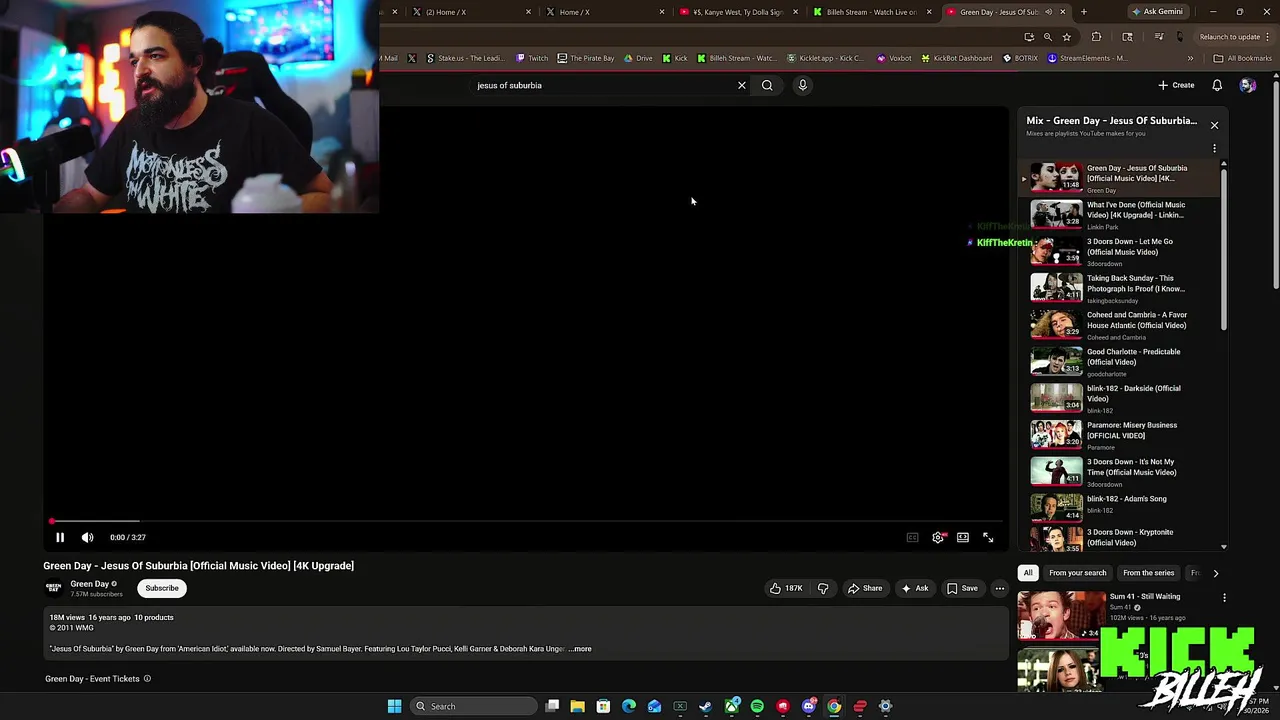Focus the jesus of suburbia search field
This screenshot has height=720, width=1280.
pyautogui.click(x=600, y=86)
